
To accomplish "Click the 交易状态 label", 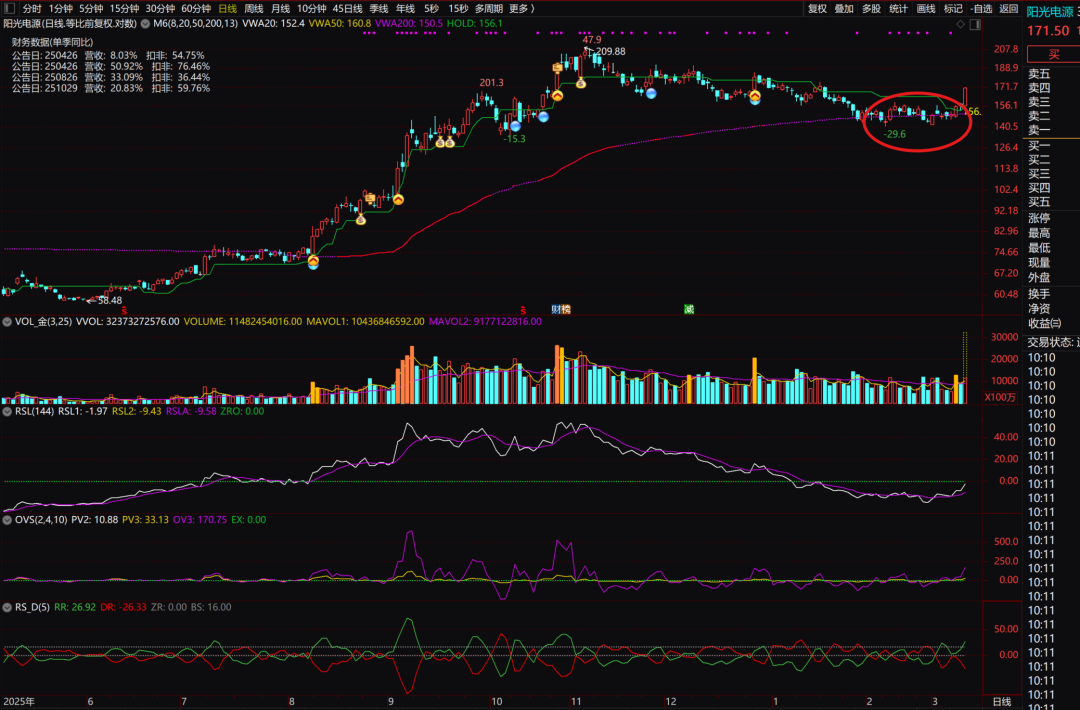I will click(1050, 342).
